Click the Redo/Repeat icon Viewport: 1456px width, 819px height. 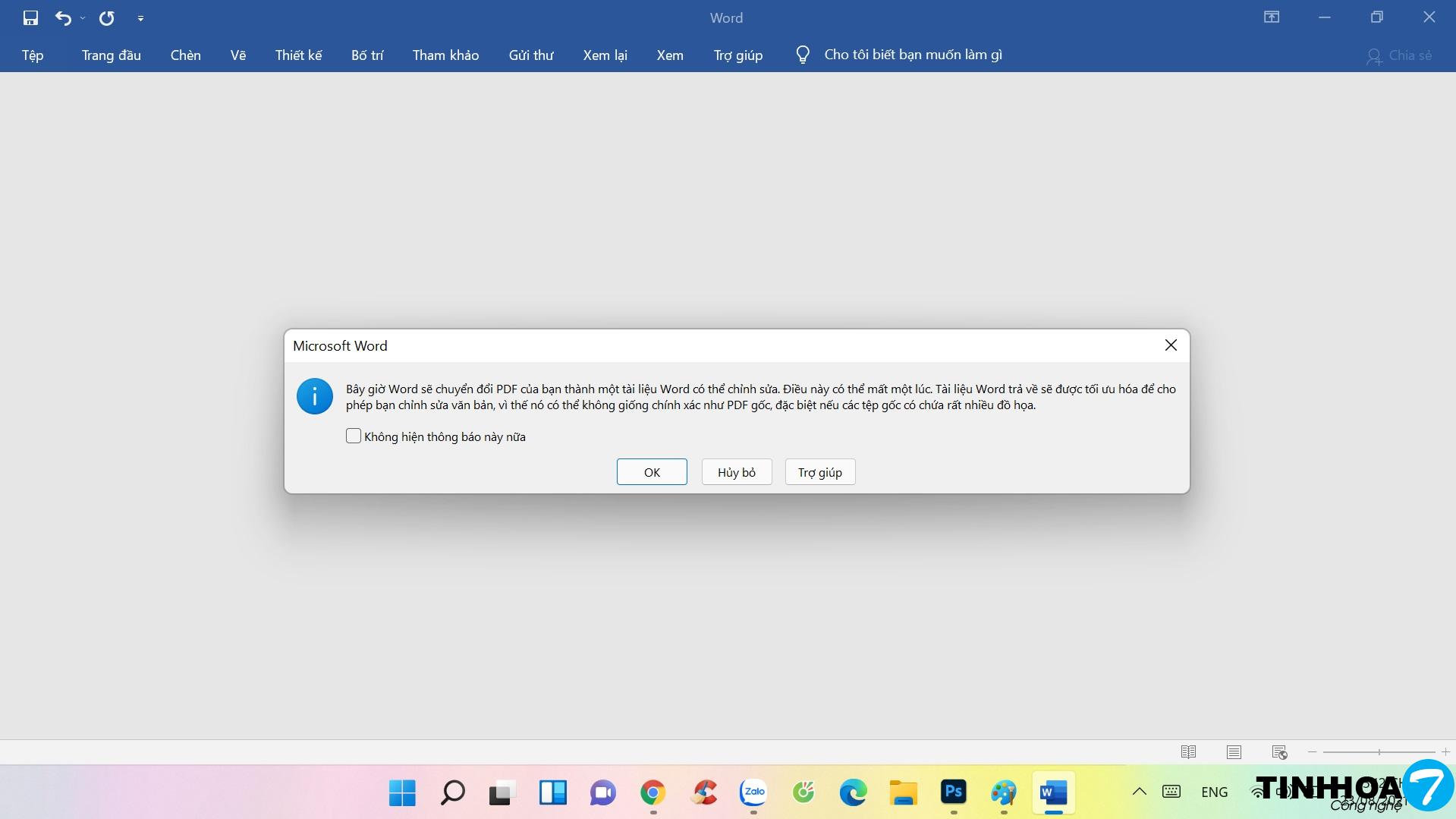(107, 18)
